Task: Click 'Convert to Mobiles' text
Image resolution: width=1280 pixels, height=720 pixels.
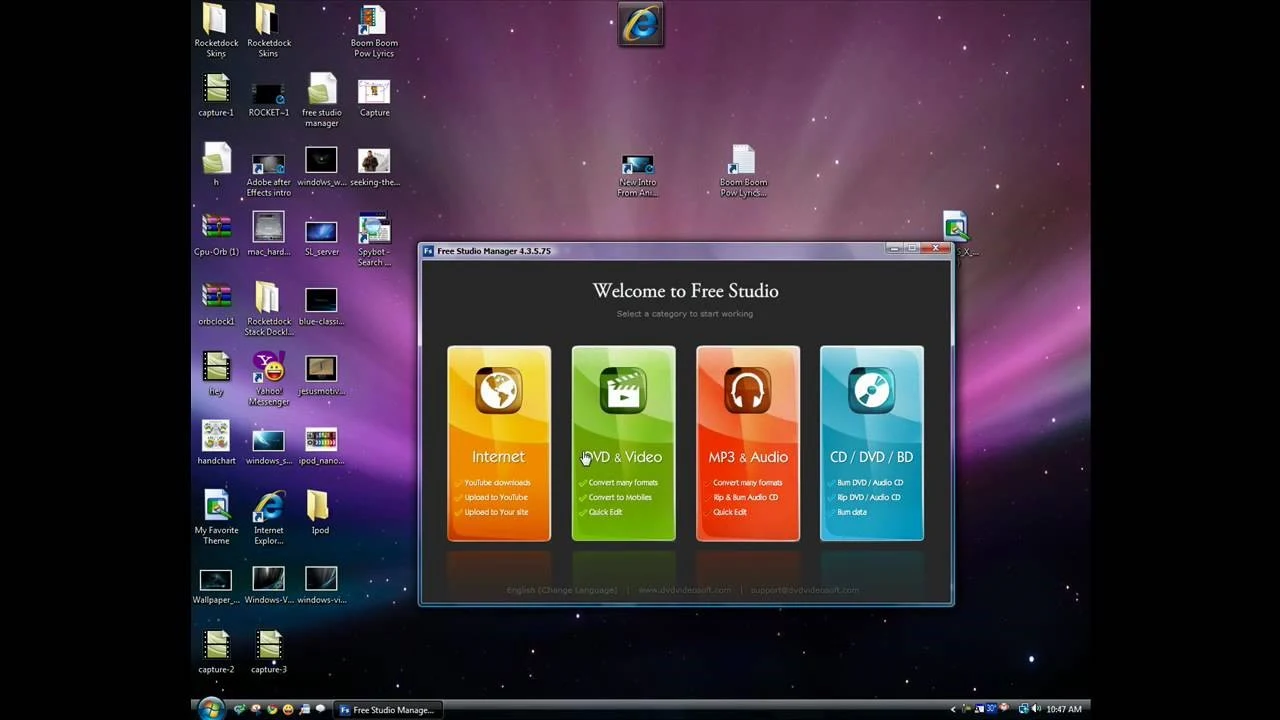Action: (619, 497)
